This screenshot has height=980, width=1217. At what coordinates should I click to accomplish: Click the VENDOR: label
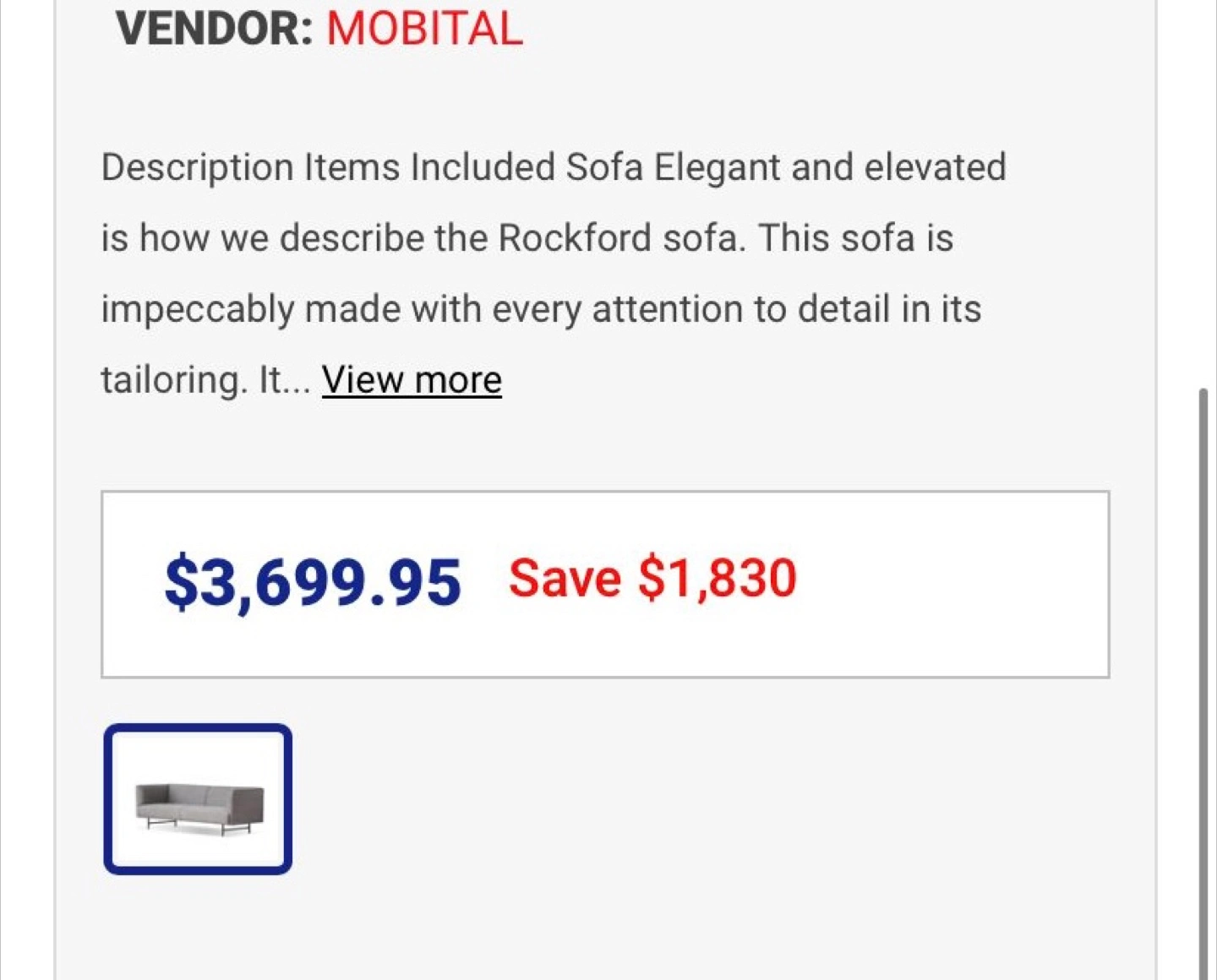click(215, 29)
